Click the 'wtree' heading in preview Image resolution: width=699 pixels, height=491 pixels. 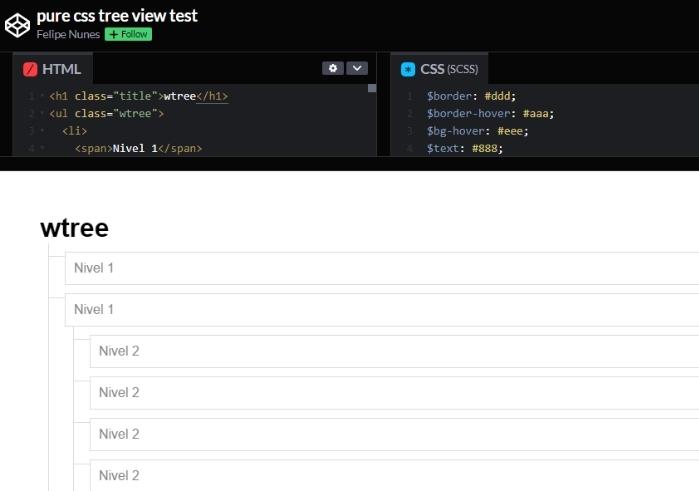[x=74, y=228]
